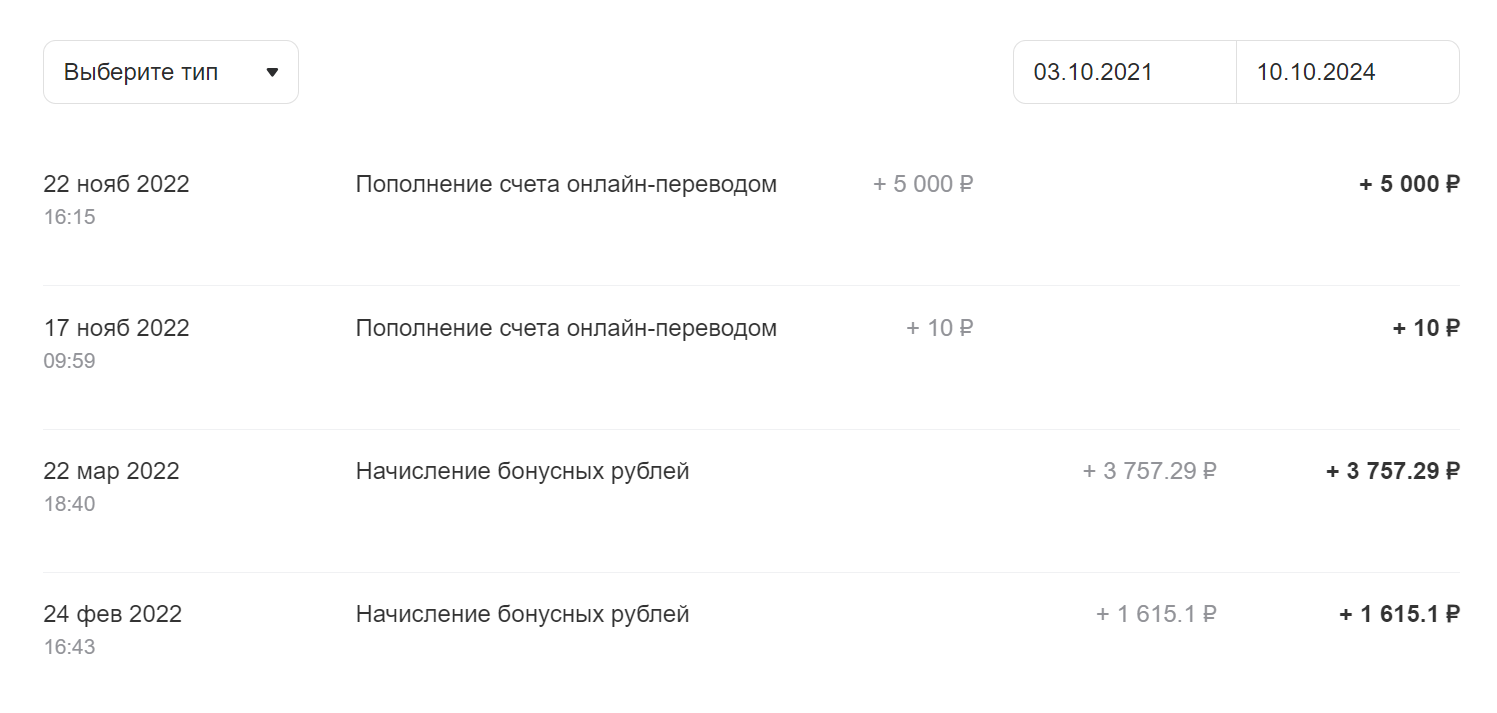The image size is (1497, 713).
Task: Open the transaction dated 22 нояб 2022
Action: pyautogui.click(x=117, y=184)
